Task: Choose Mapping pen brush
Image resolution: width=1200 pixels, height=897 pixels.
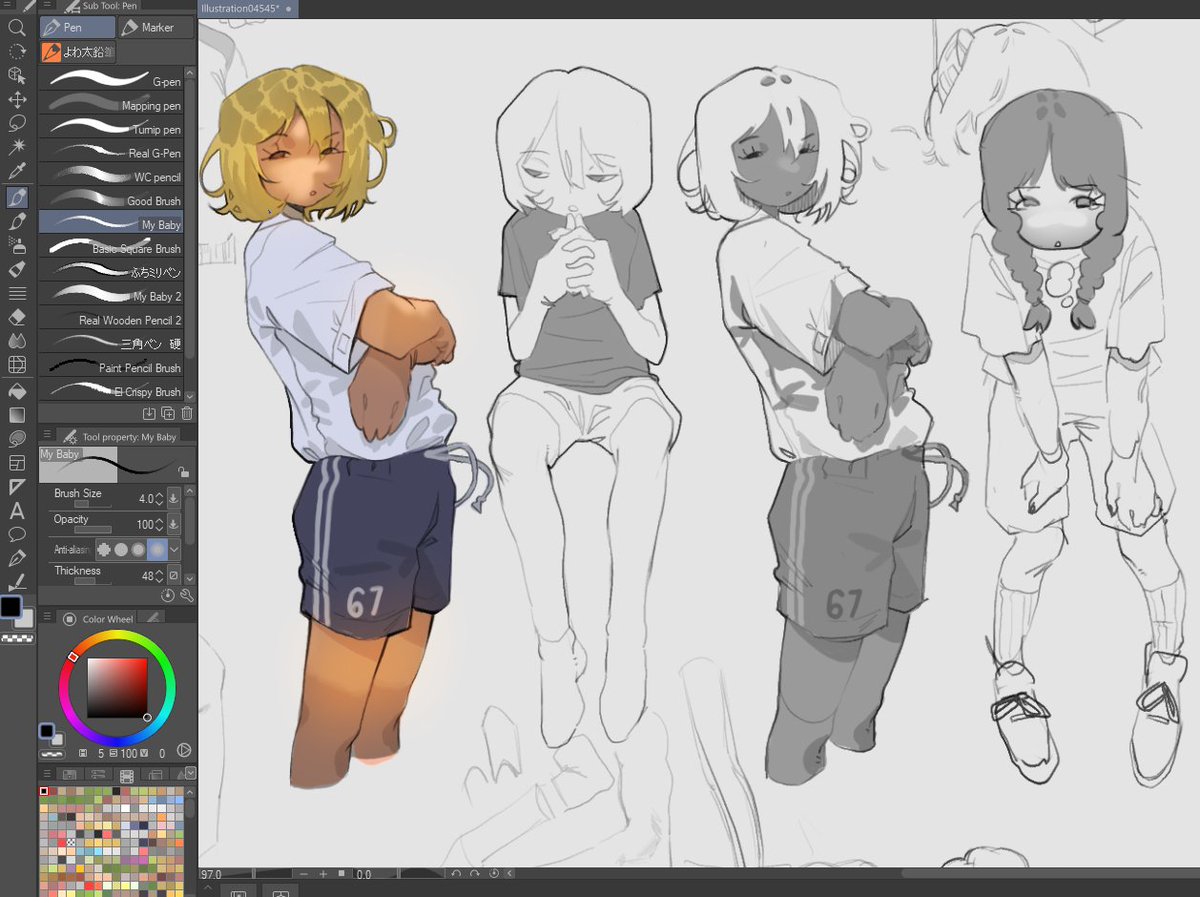Action: coord(111,104)
